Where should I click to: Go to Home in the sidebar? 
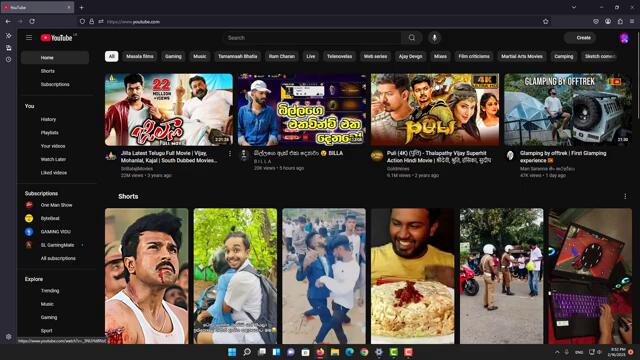pyautogui.click(x=55, y=58)
